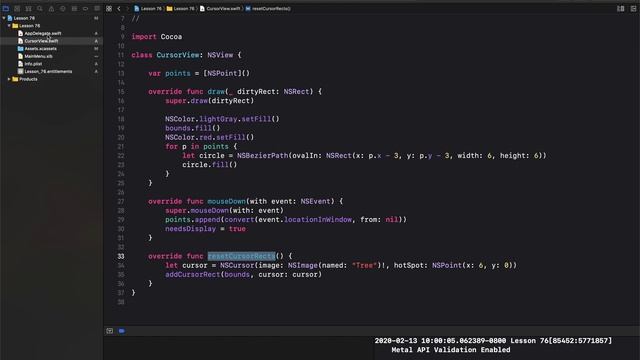Click Lesson 76 folder in jump bar
This screenshot has height=360, width=640.
[180, 9]
